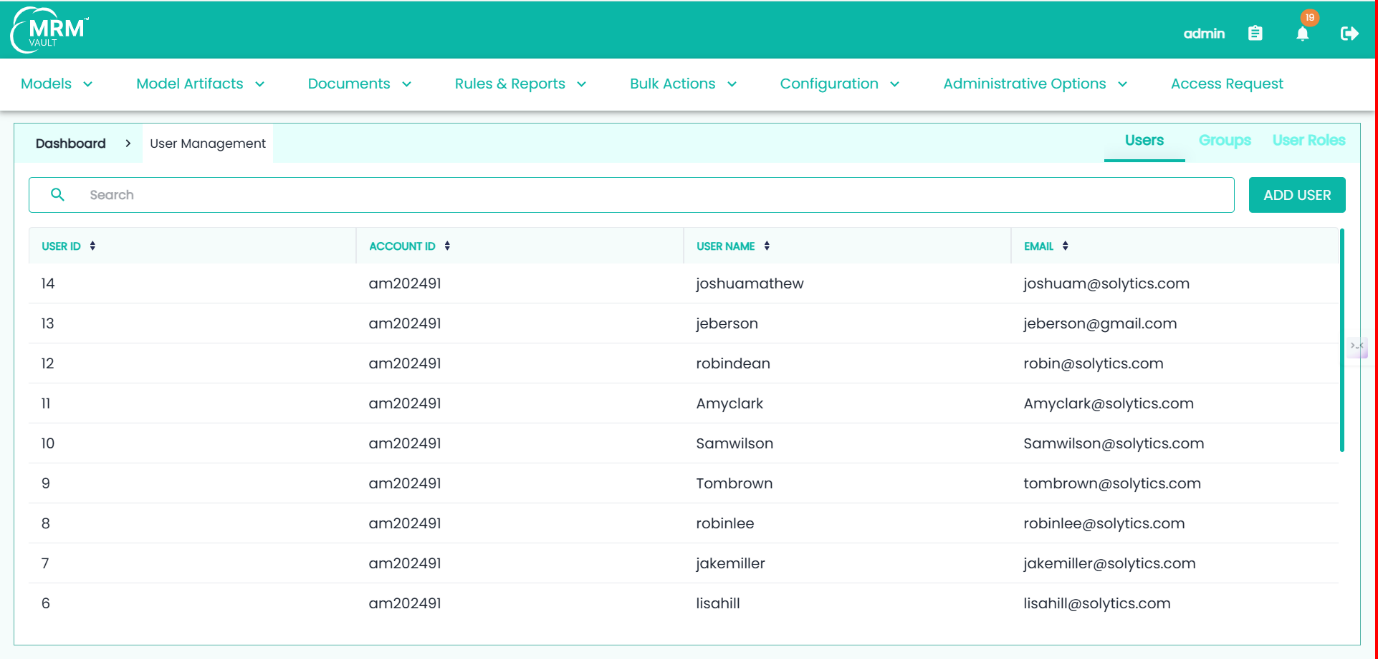Click the logout icon
This screenshot has height=659, width=1378.
pos(1349,33)
